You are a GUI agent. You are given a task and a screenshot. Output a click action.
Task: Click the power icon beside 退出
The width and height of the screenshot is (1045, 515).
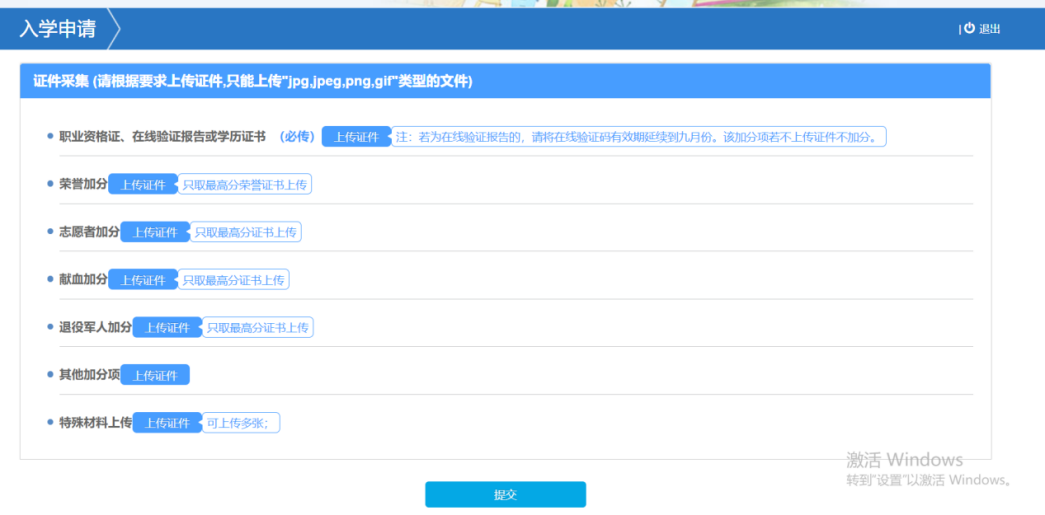pos(969,29)
